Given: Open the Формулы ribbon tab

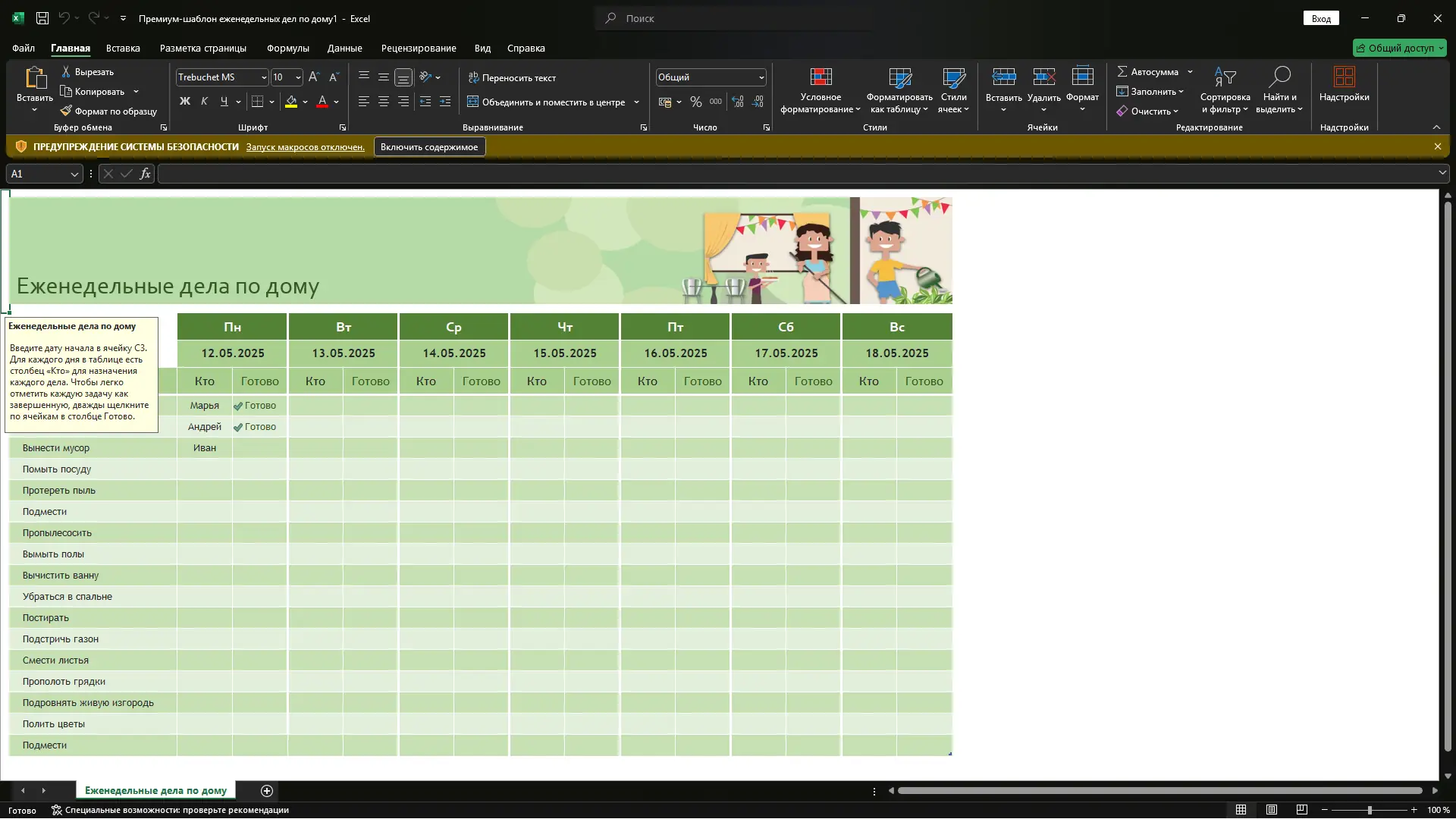Looking at the screenshot, I should coord(287,48).
